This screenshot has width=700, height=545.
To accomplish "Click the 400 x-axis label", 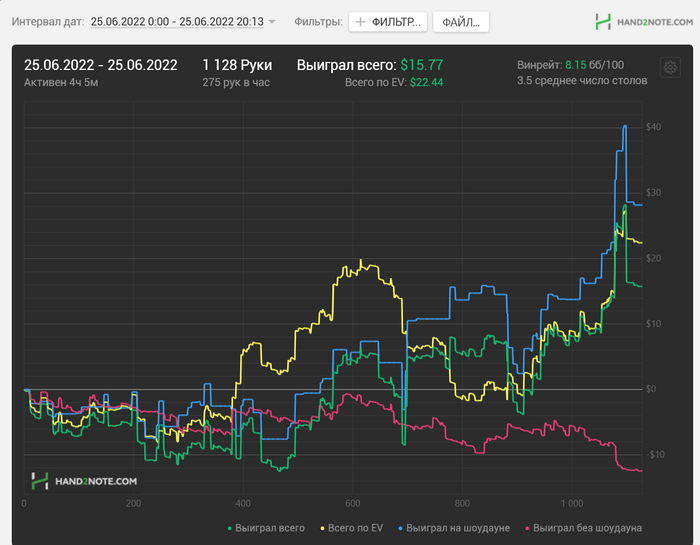I will 243,503.
